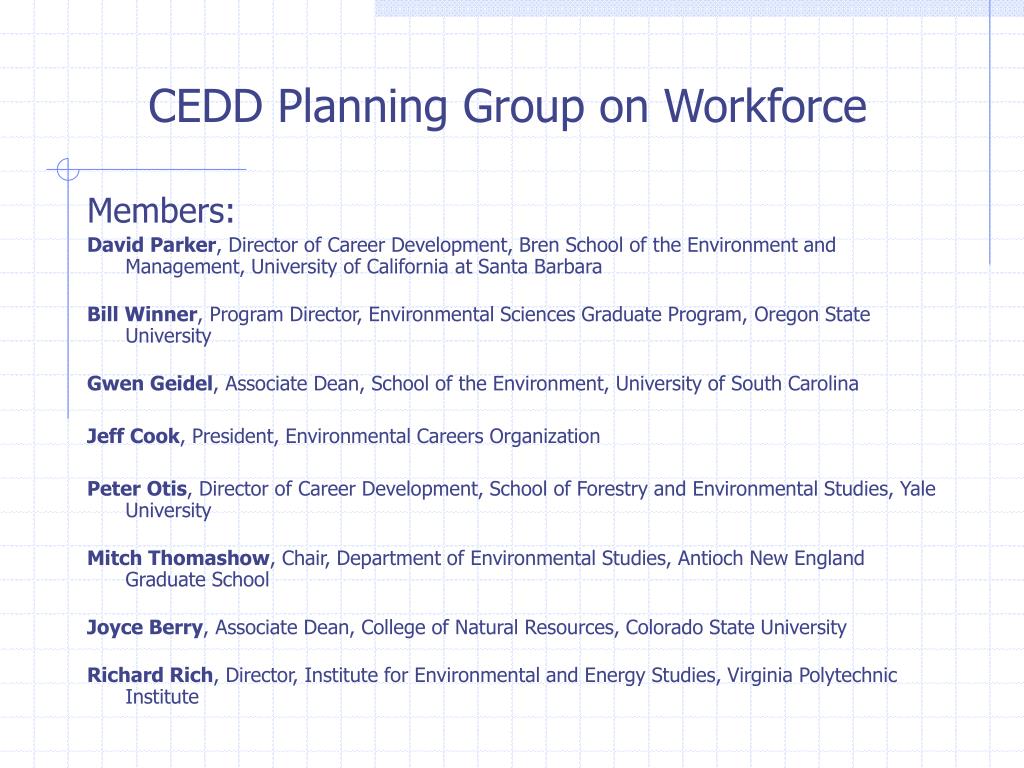The height and width of the screenshot is (768, 1024).
Task: Click the name Jeff Cook
Action: (133, 436)
